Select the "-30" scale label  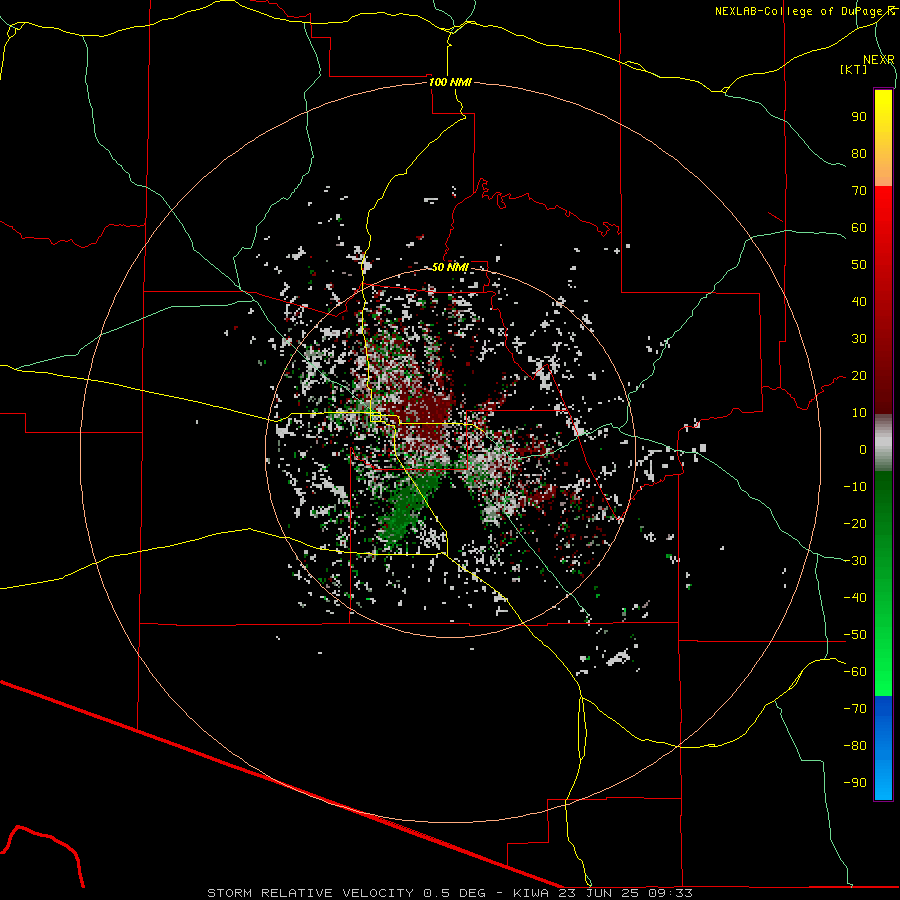[x=855, y=560]
